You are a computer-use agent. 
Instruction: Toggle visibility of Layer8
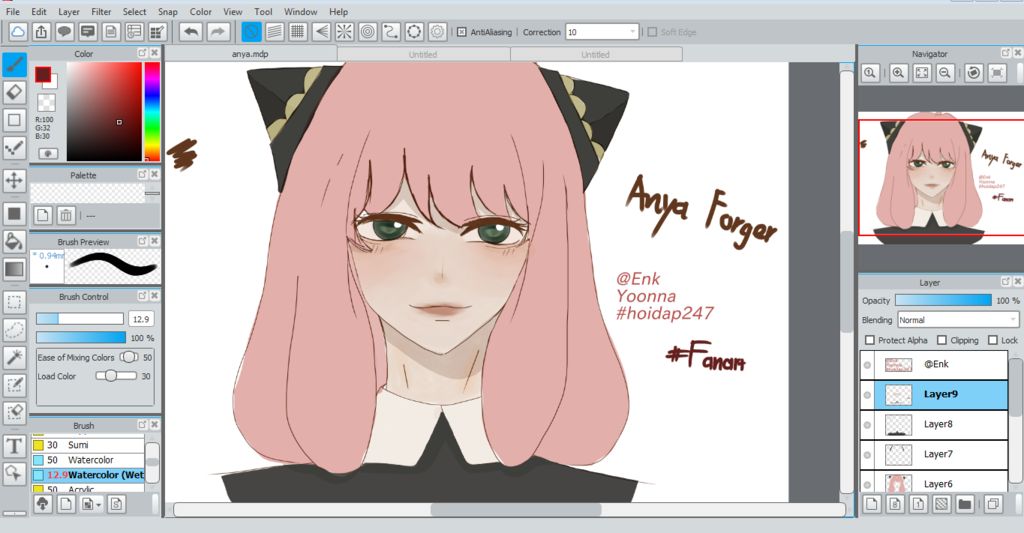[x=867, y=425]
